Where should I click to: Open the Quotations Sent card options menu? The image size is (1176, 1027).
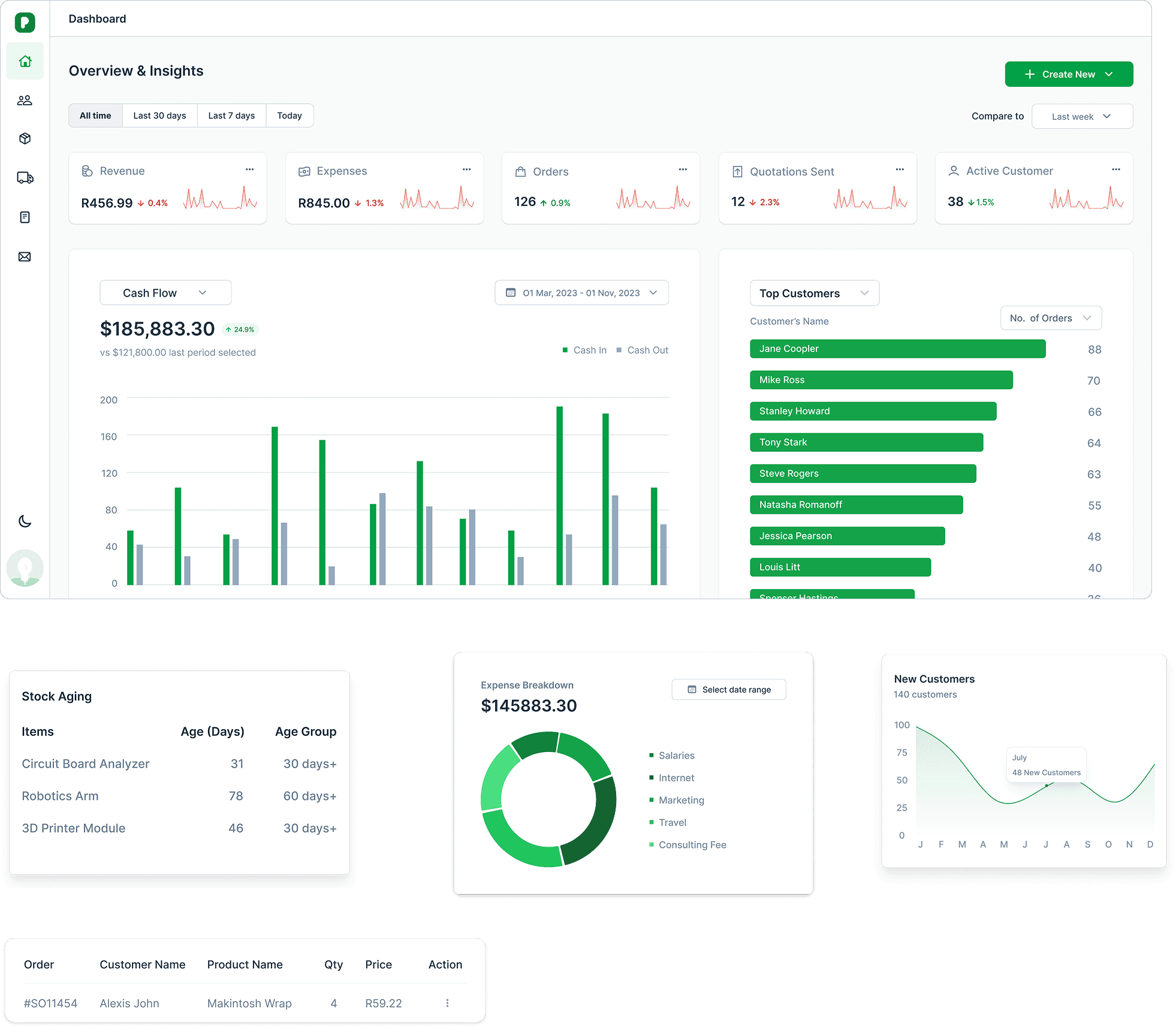900,170
